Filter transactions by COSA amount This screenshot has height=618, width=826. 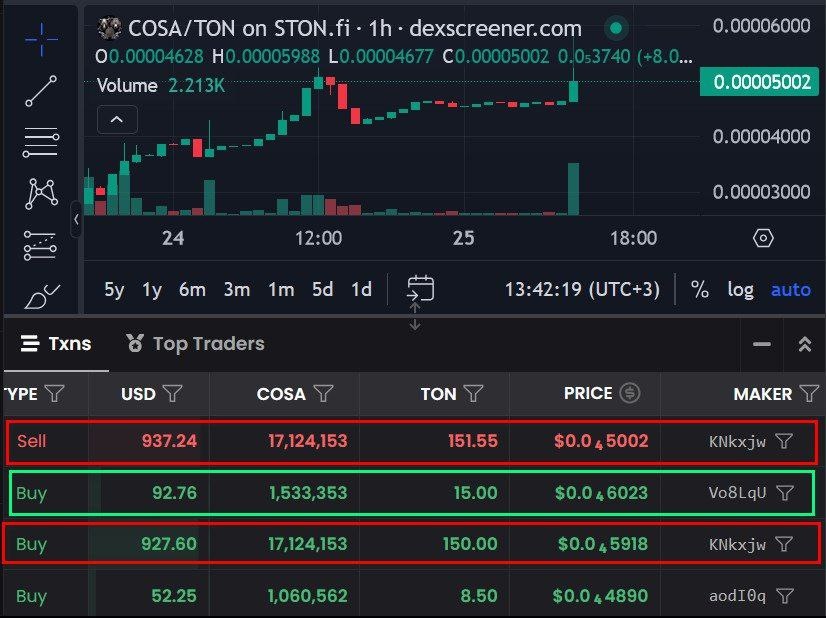323,393
